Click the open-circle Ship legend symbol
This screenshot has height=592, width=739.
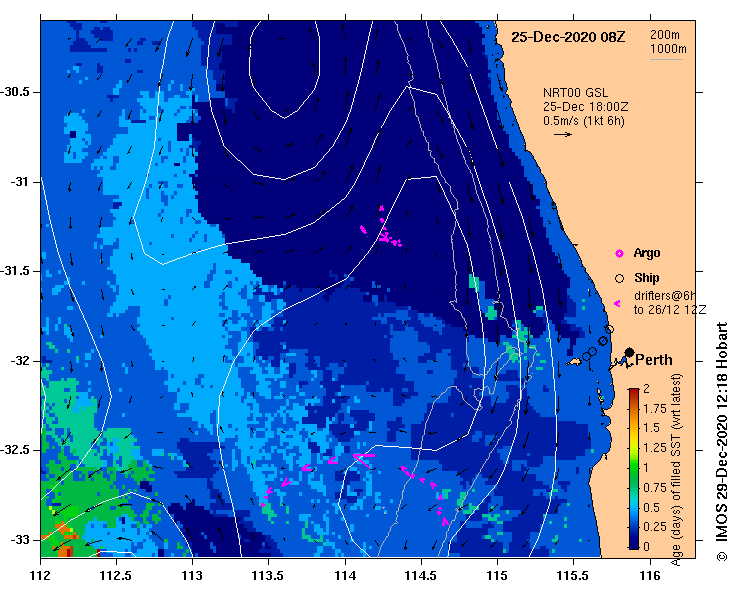[x=619, y=279]
